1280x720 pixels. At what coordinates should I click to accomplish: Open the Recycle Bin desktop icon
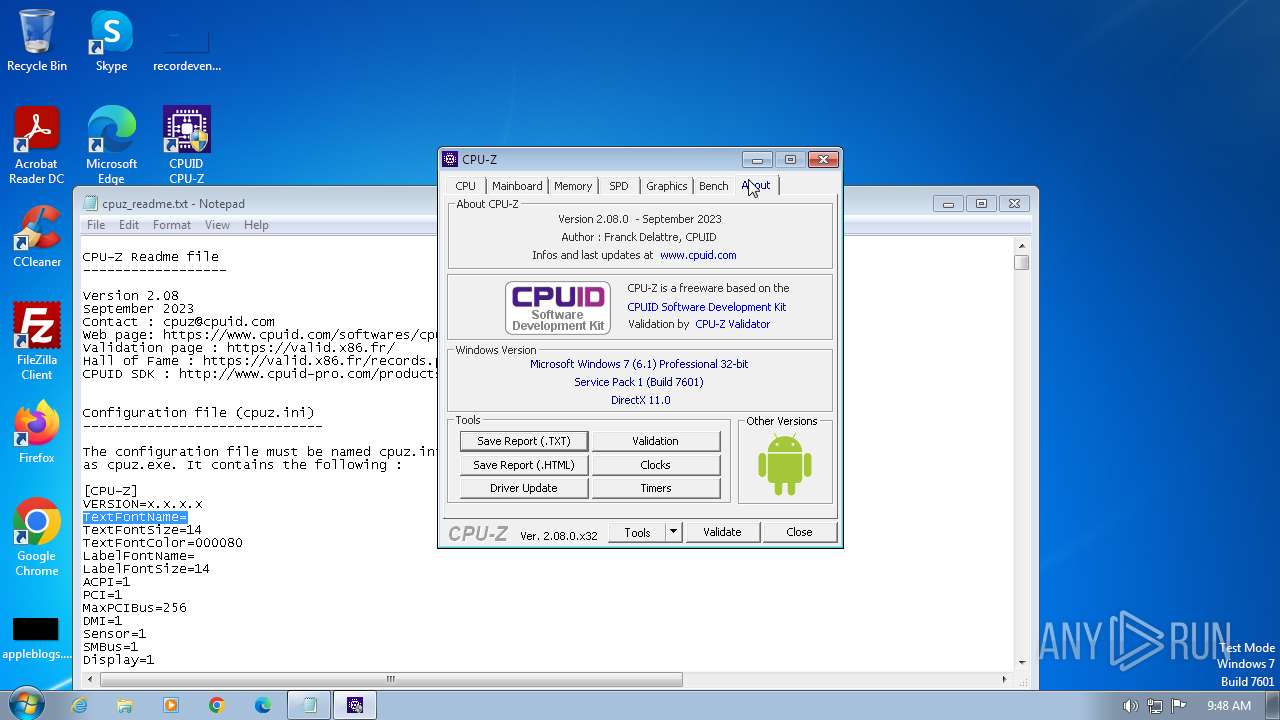[37, 40]
